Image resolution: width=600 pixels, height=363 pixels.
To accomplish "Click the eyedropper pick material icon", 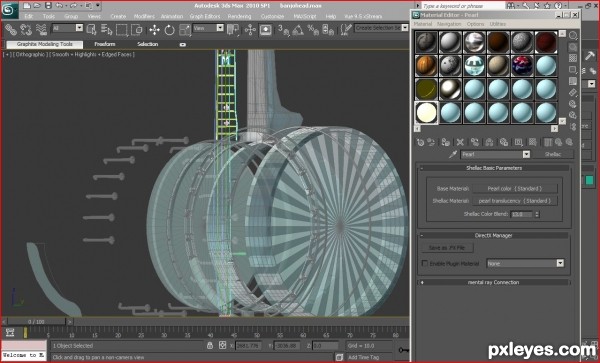I will click(453, 154).
